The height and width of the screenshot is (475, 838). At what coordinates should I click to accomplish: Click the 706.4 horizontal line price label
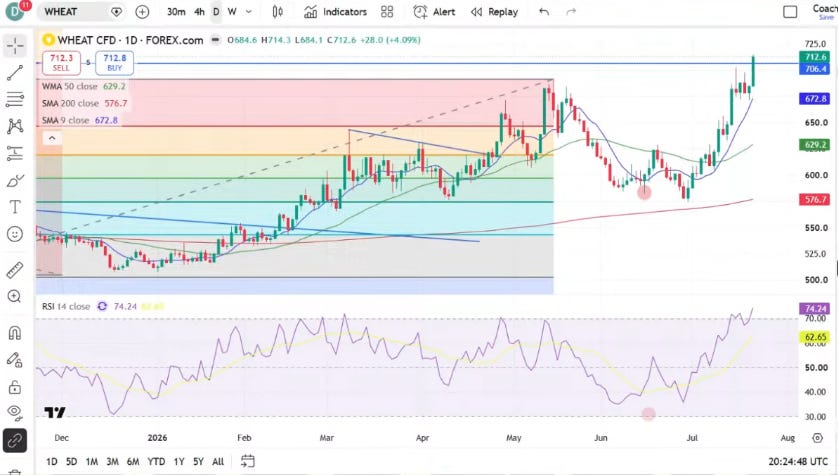tap(814, 68)
